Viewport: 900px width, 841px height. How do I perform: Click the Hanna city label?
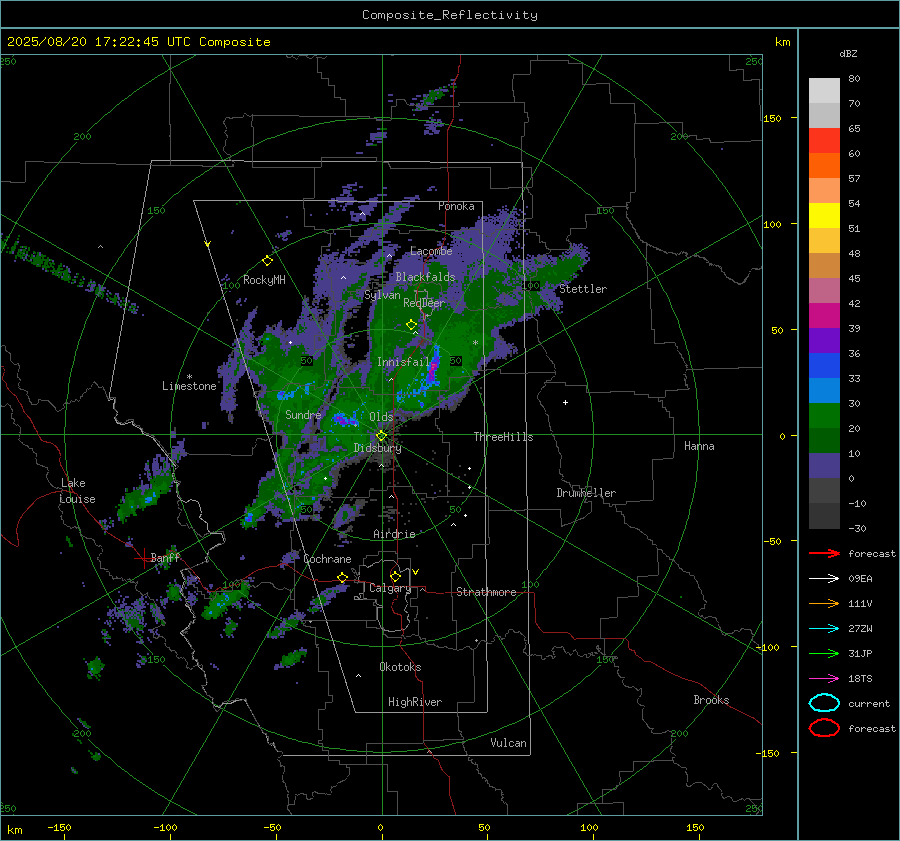699,446
